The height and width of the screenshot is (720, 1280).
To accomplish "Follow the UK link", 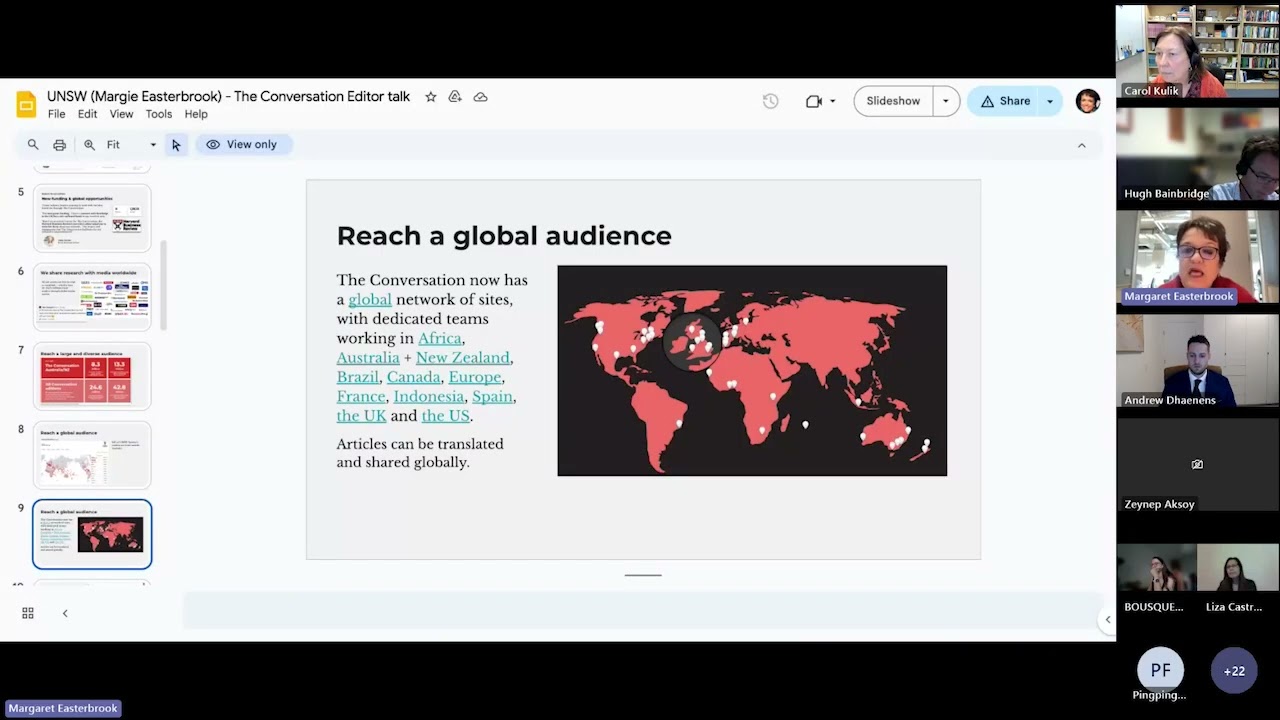I will coord(361,416).
